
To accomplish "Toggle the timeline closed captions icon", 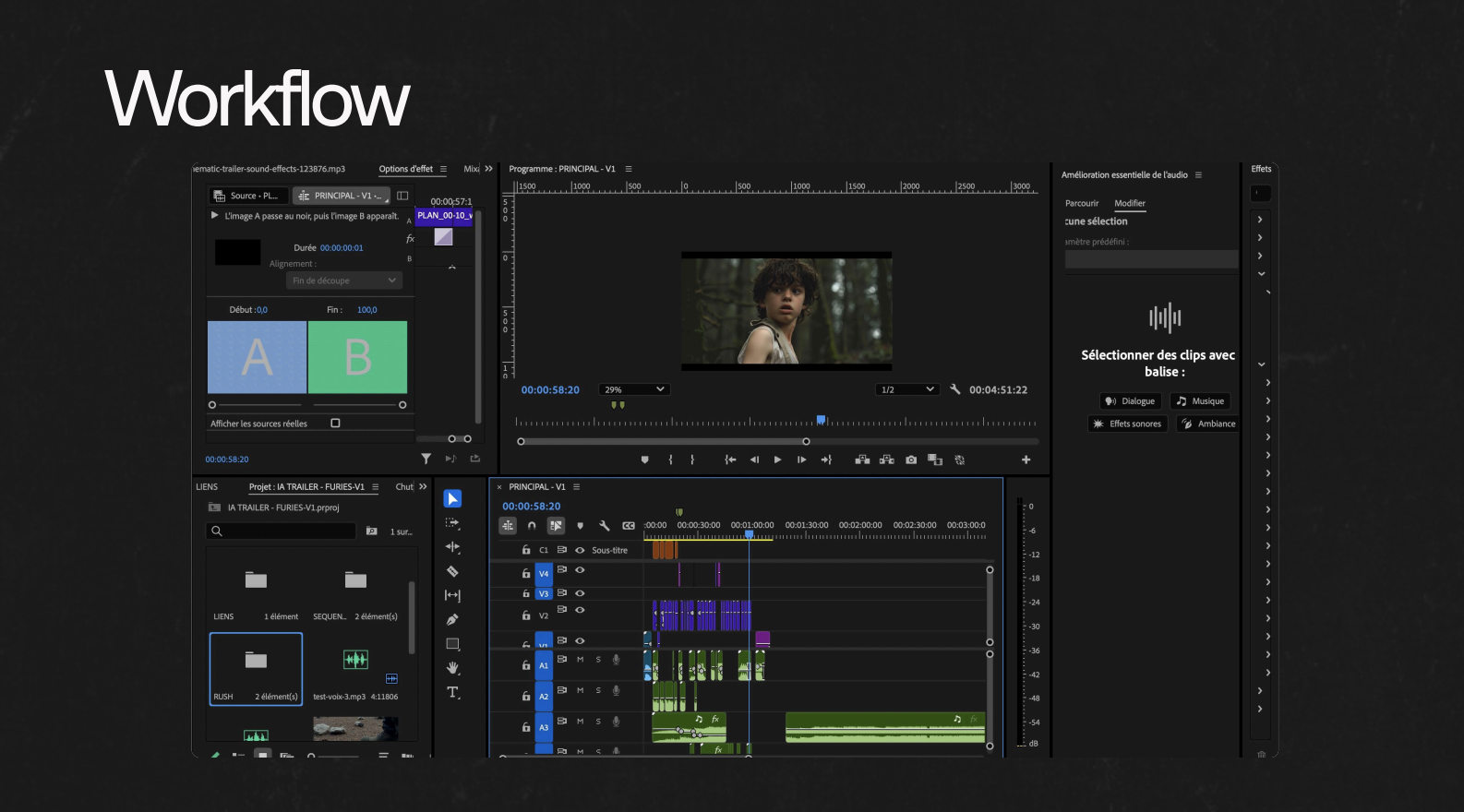I will tap(629, 525).
